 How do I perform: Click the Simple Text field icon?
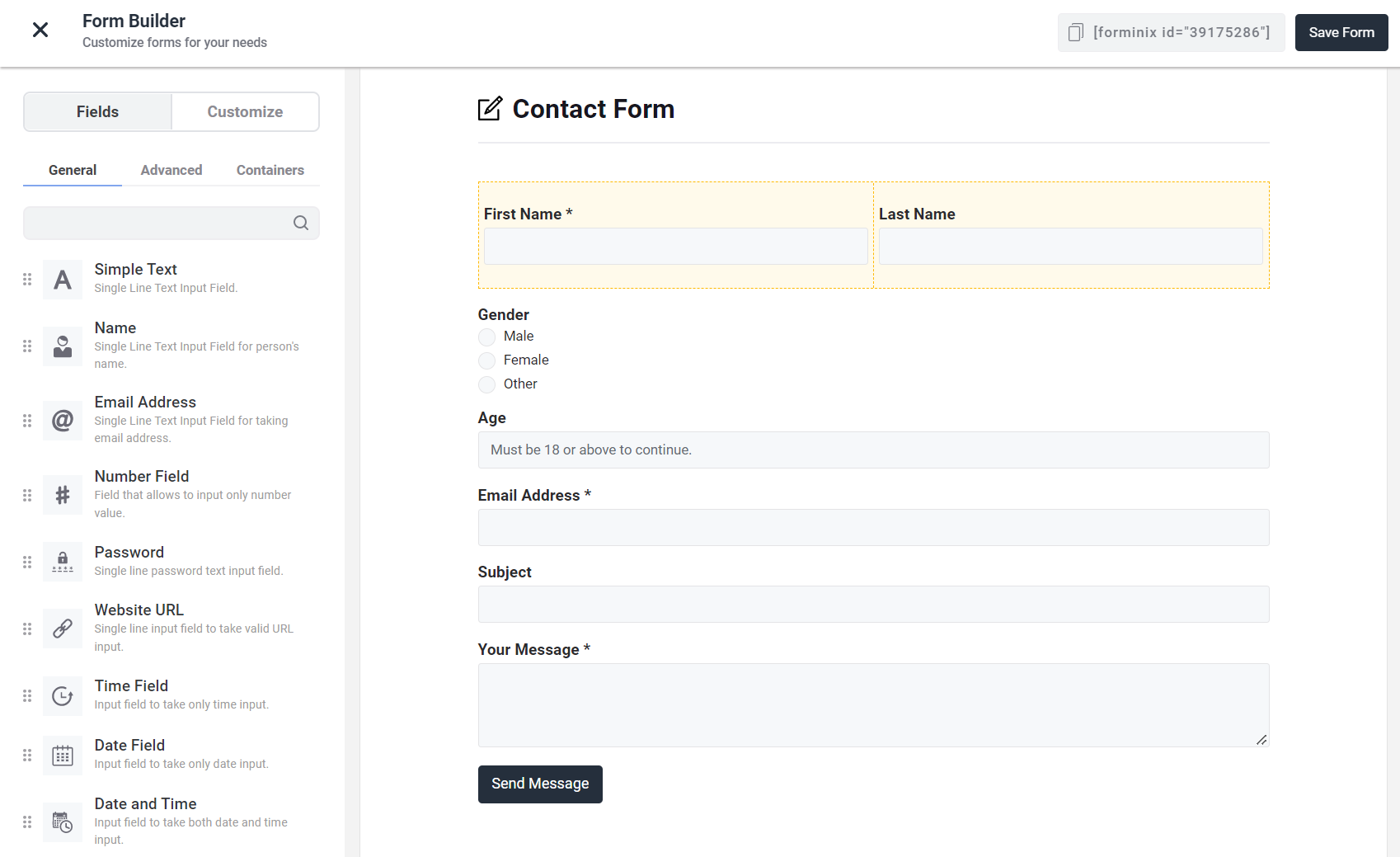[63, 280]
